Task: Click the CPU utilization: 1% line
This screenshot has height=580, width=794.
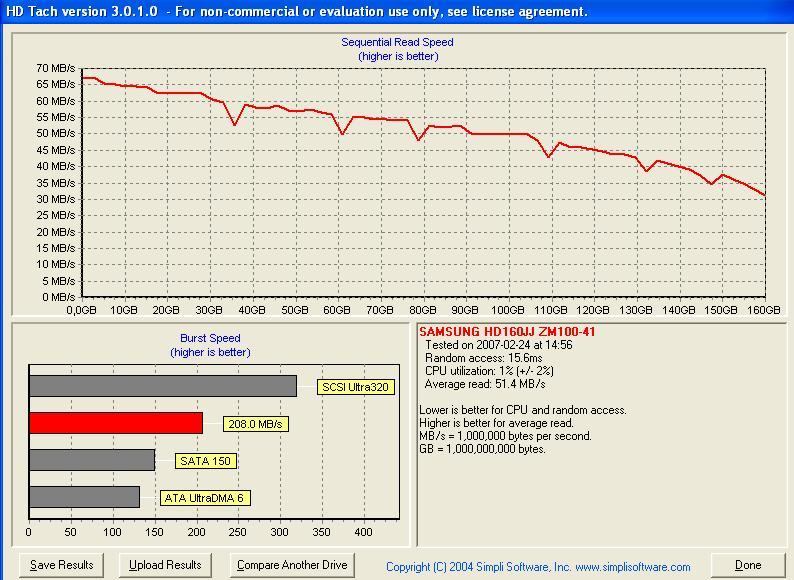Action: click(489, 371)
